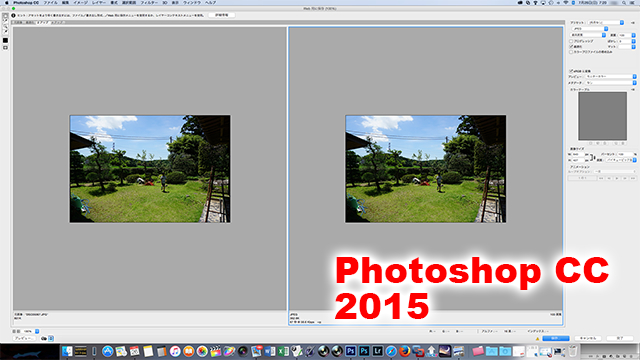The height and width of the screenshot is (360, 640).
Task: Open Microsoft Word from the Dock
Action: 270,351
